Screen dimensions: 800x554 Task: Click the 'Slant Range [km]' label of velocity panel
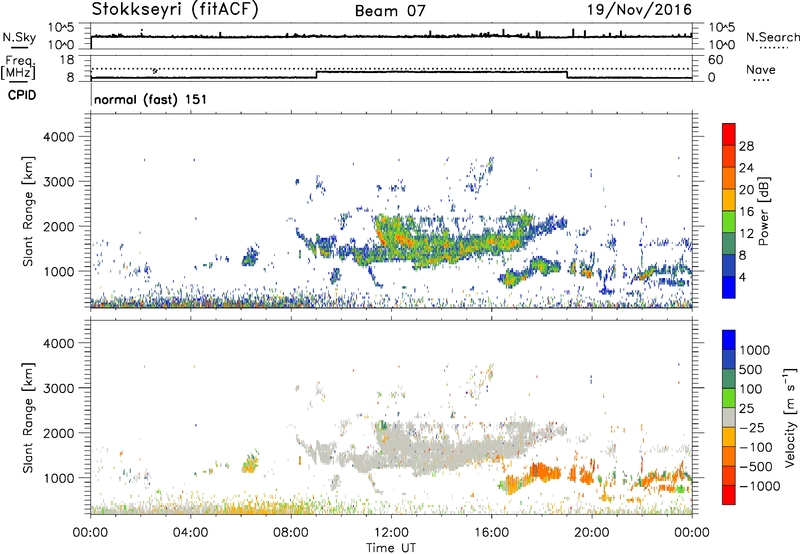[28, 417]
